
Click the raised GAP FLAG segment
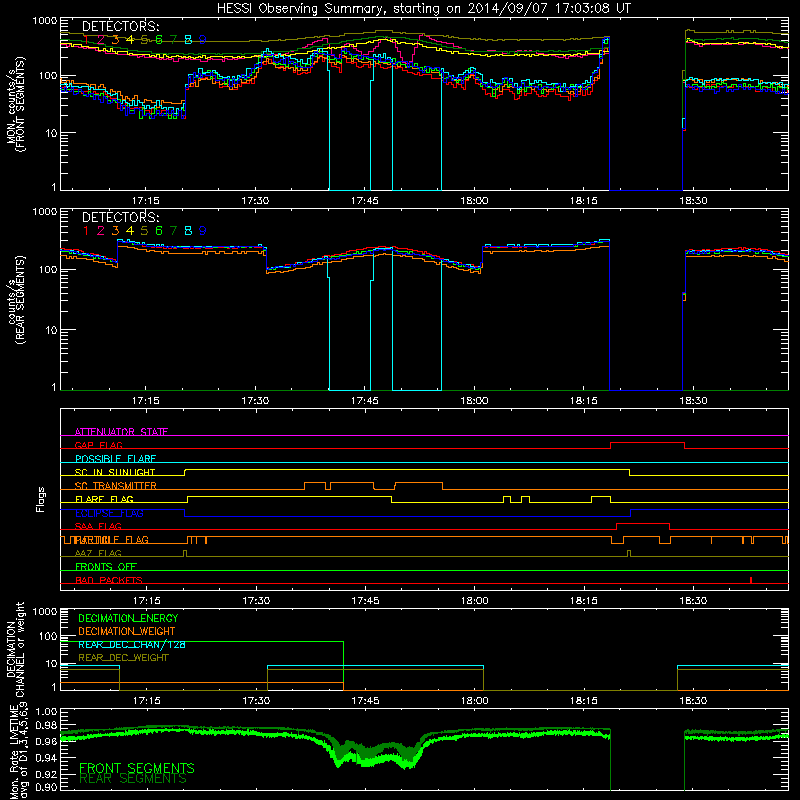point(647,443)
